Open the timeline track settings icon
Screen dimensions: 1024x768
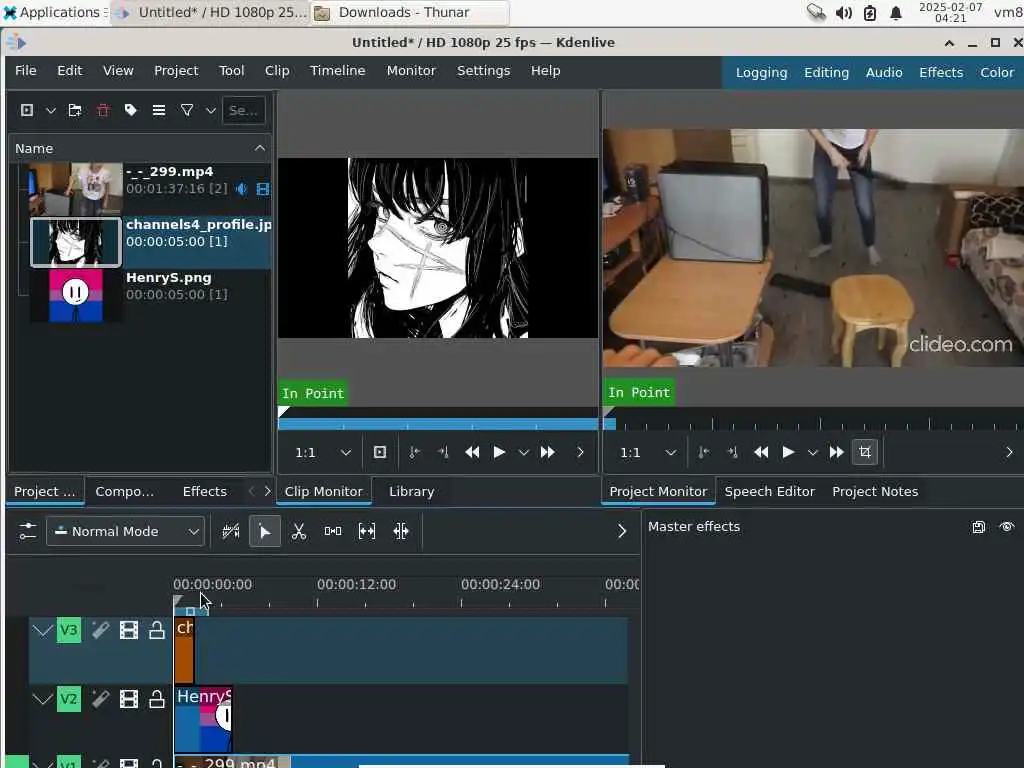(27, 531)
